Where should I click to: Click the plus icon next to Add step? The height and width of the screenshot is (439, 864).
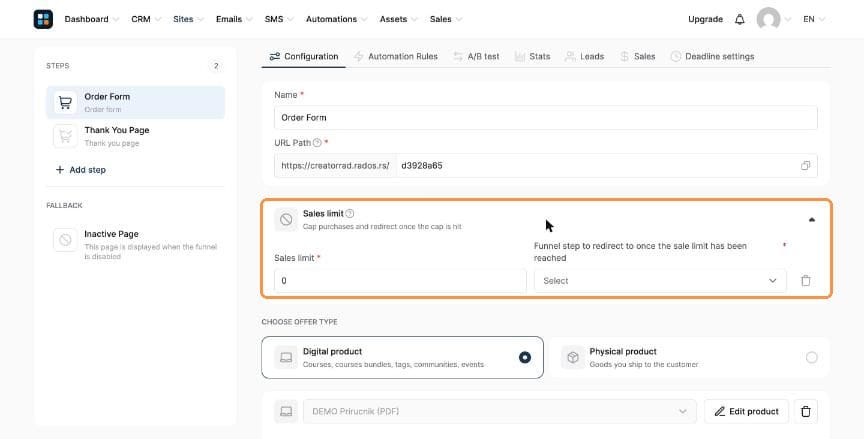[60, 170]
